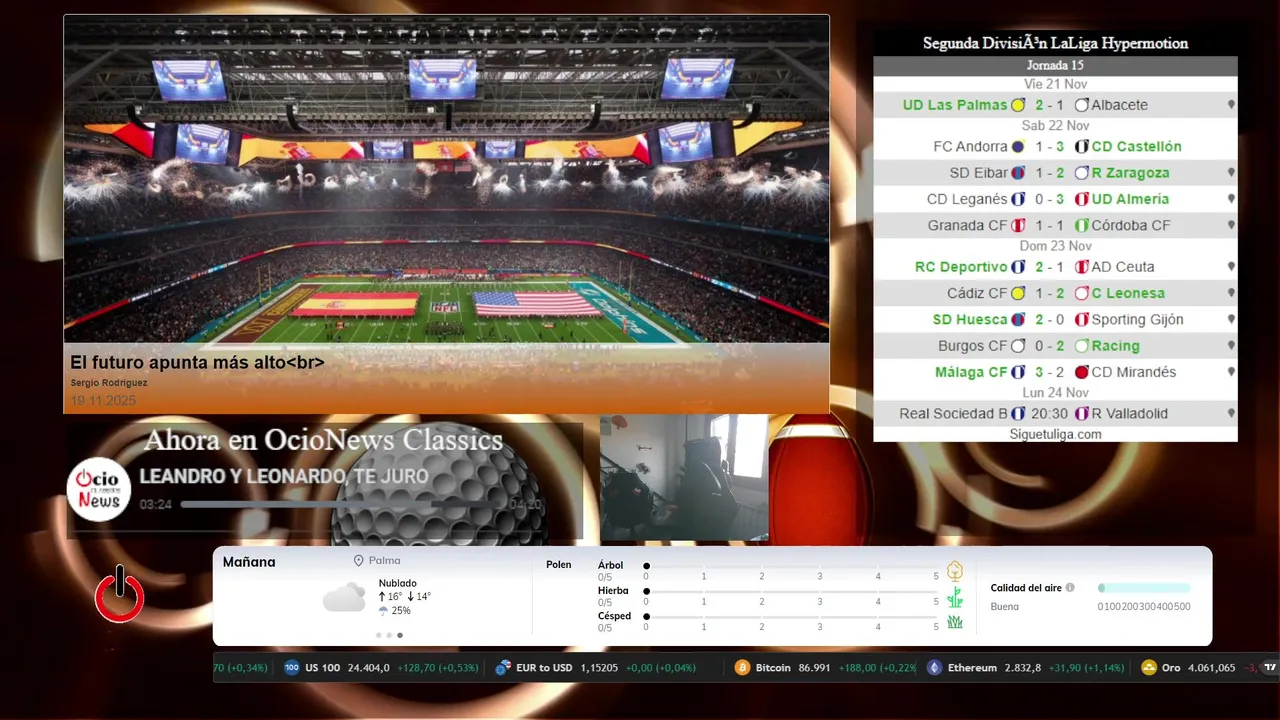Click the Hierba pollen plant icon
The width and height of the screenshot is (1280, 720).
[955, 597]
